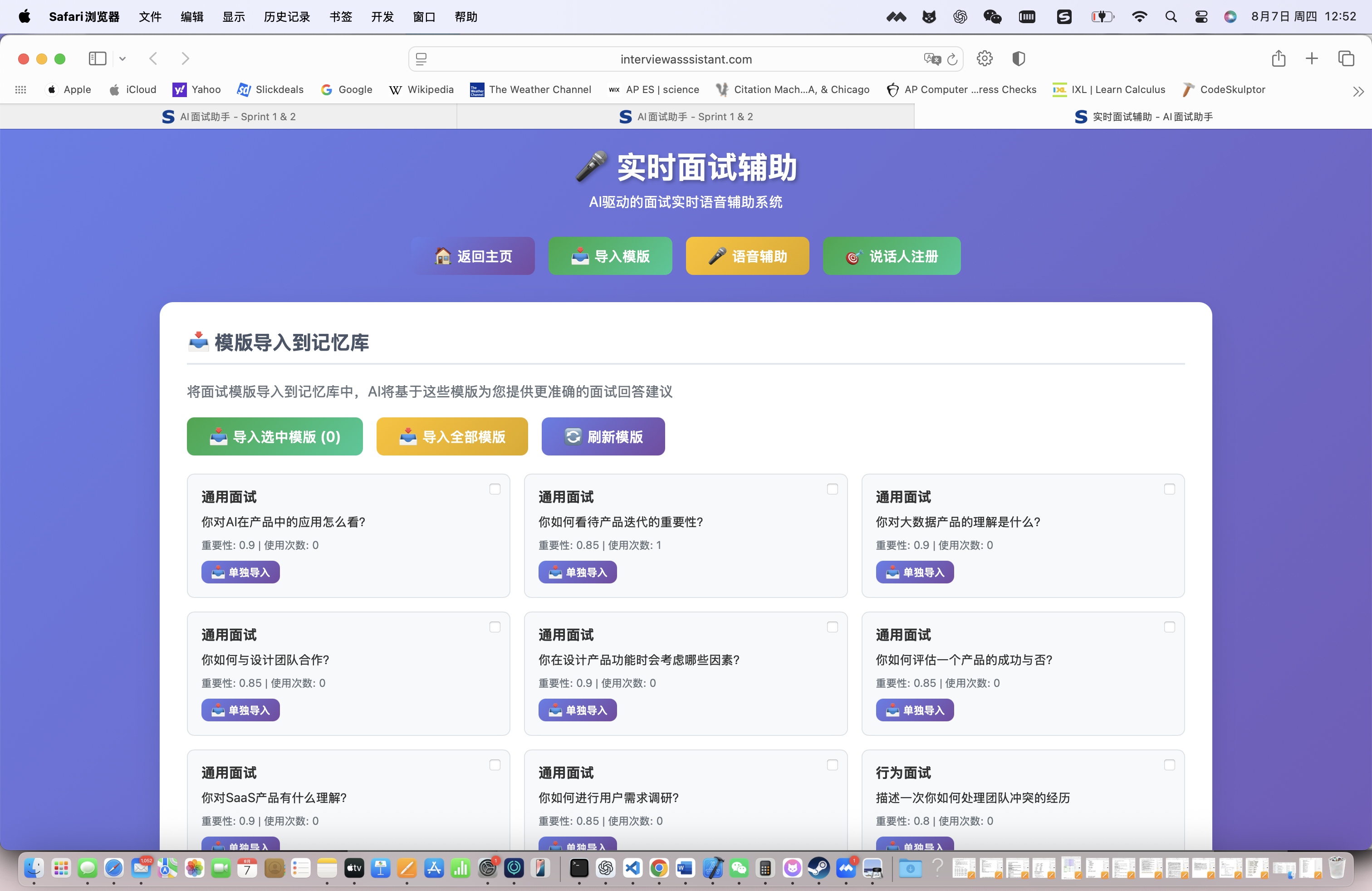
Task: Click the 语音辅助 button
Action: tap(747, 256)
